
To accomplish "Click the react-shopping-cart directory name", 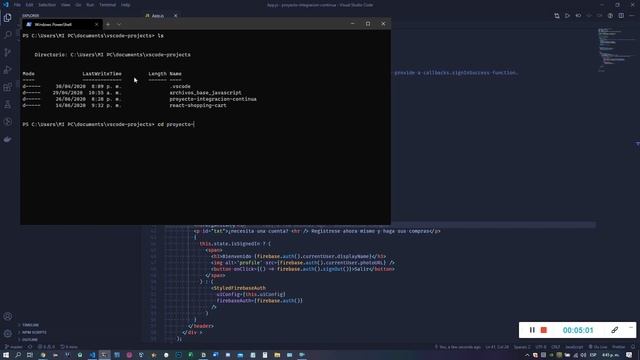I will click(x=198, y=105).
